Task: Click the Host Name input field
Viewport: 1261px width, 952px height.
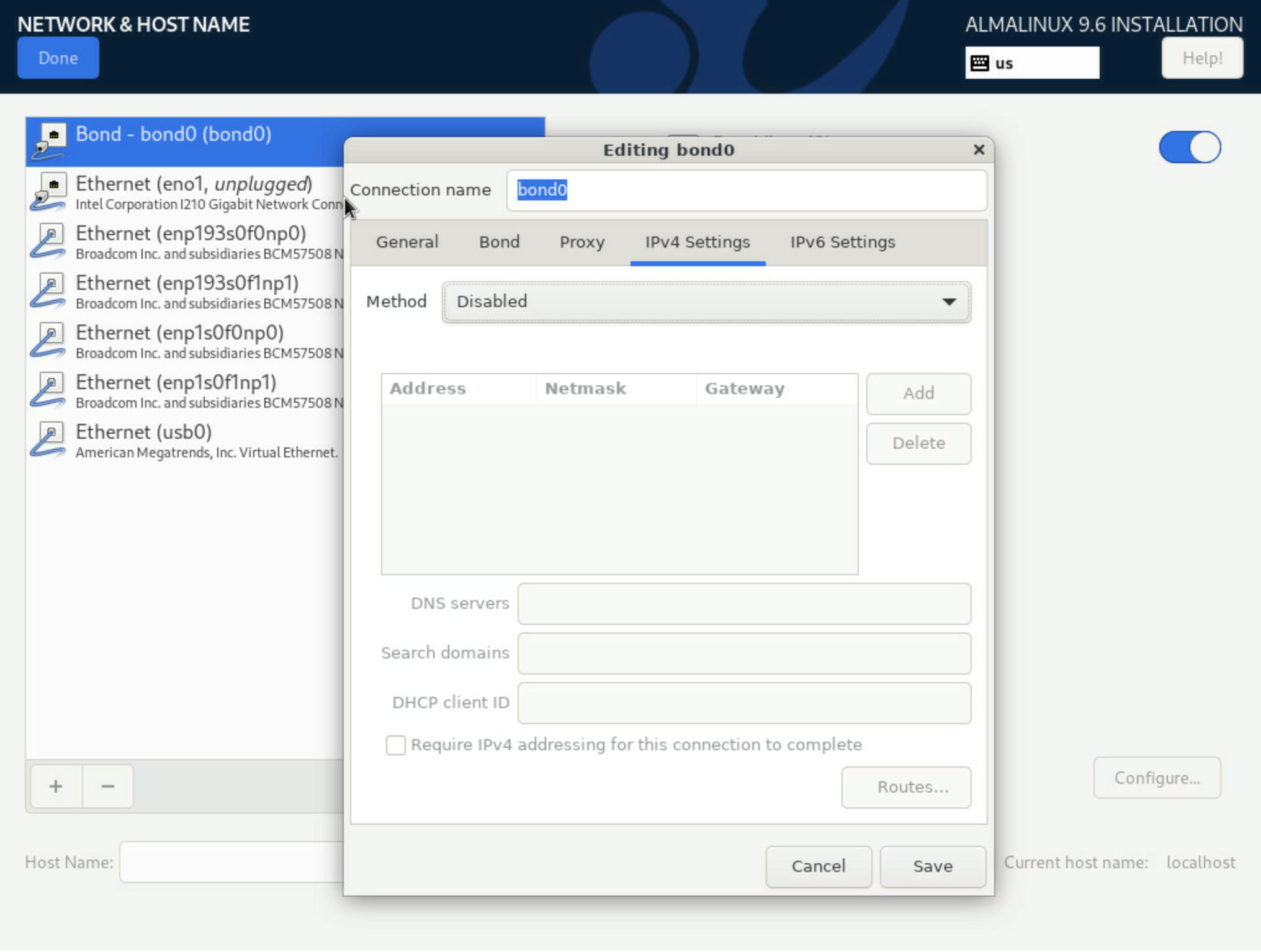Action: pyautogui.click(x=231, y=863)
